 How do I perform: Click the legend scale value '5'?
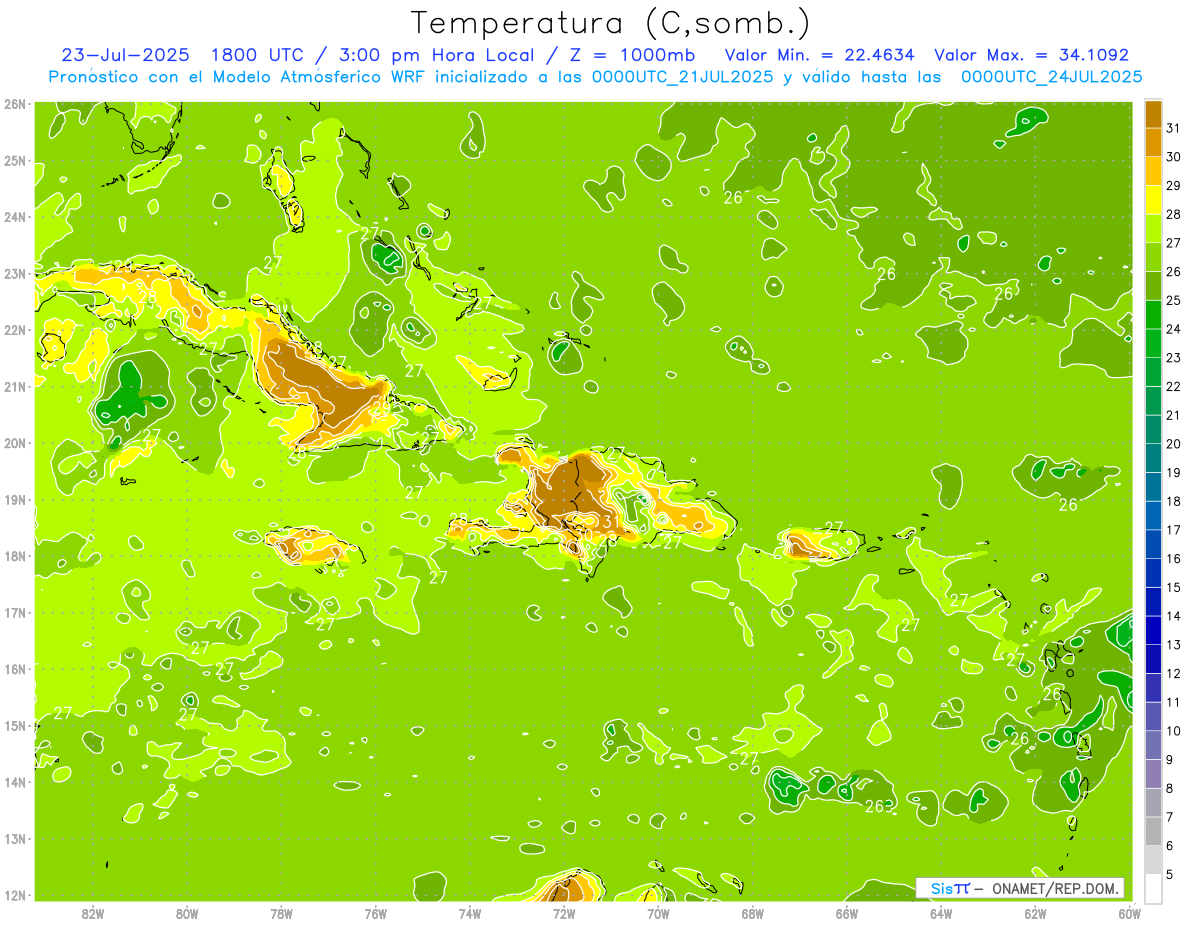click(x=1170, y=874)
